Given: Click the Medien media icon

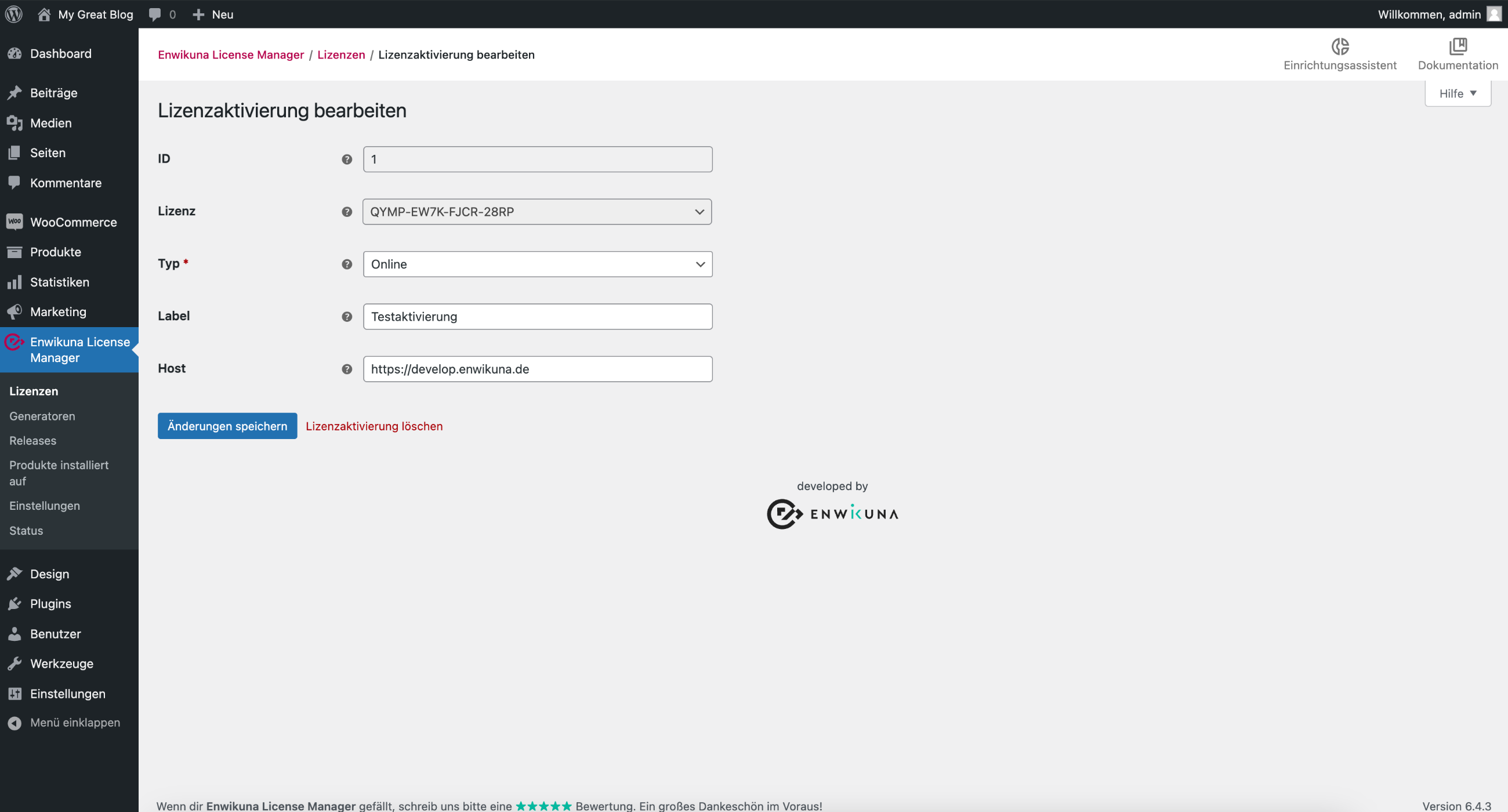Looking at the screenshot, I should (x=14, y=123).
